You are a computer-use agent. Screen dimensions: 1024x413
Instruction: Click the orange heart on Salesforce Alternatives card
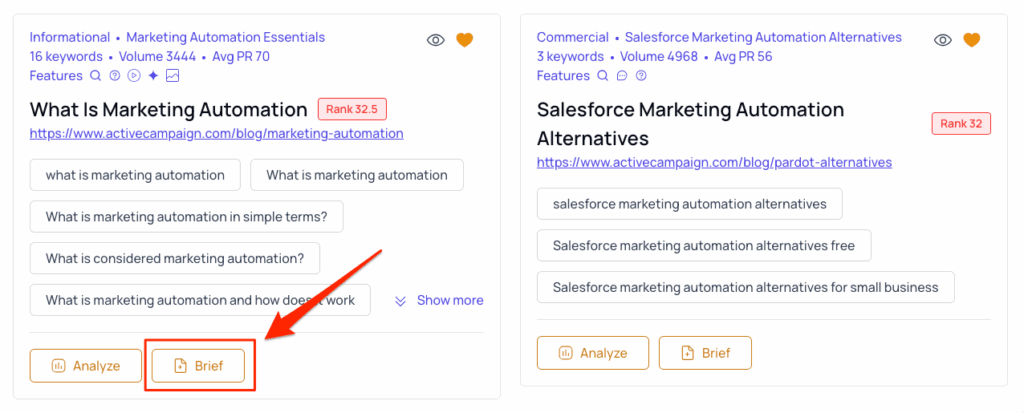tap(972, 40)
